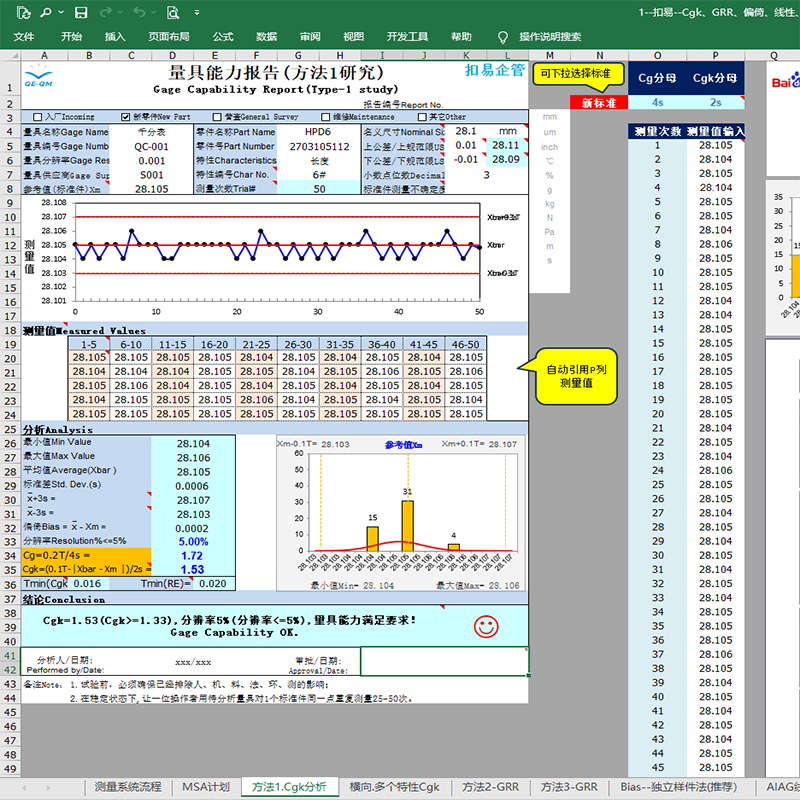Tick the 常规General Survey checkbox
This screenshot has height=800, width=800.
click(x=217, y=117)
